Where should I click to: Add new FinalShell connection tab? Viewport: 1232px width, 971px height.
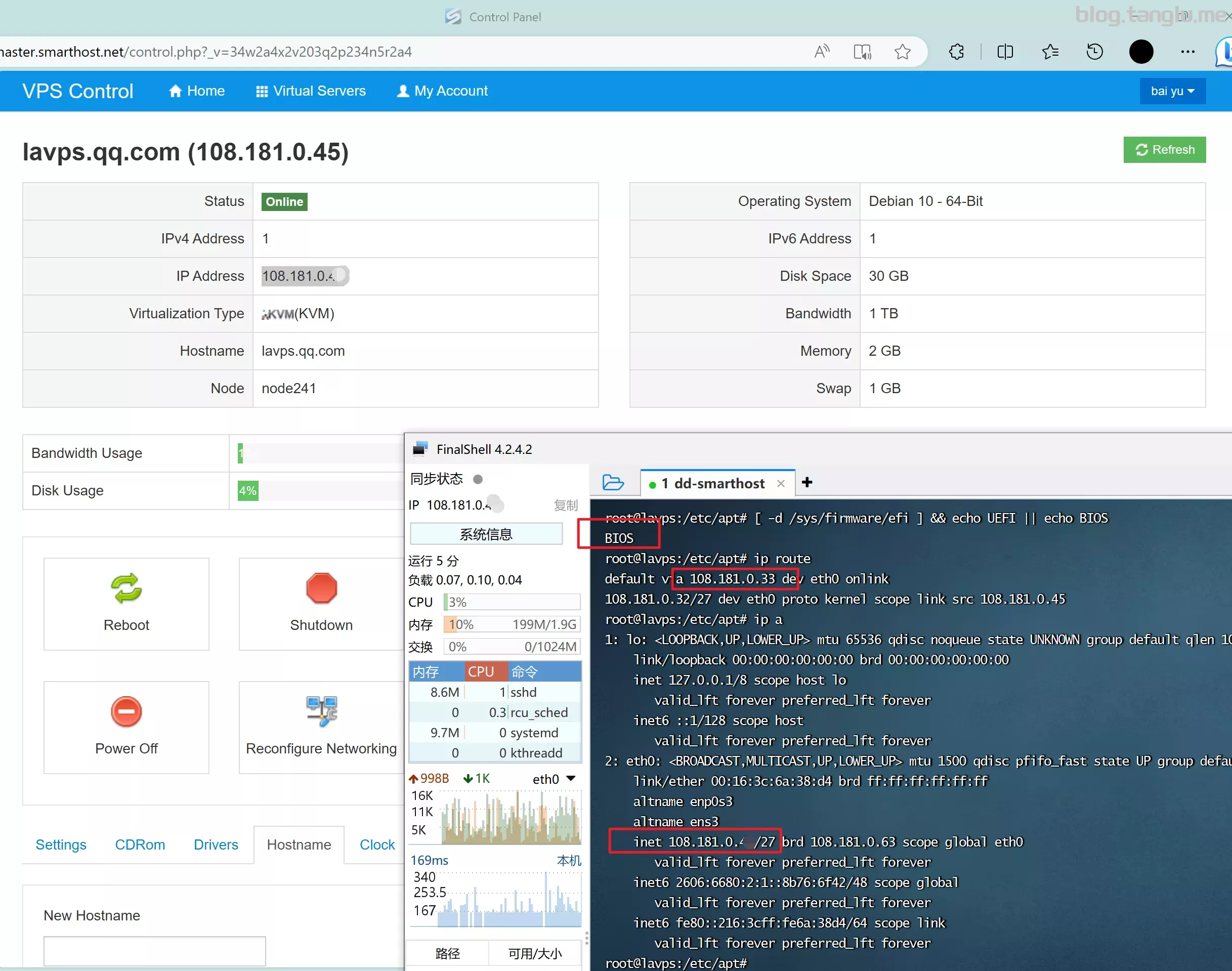[x=806, y=482]
